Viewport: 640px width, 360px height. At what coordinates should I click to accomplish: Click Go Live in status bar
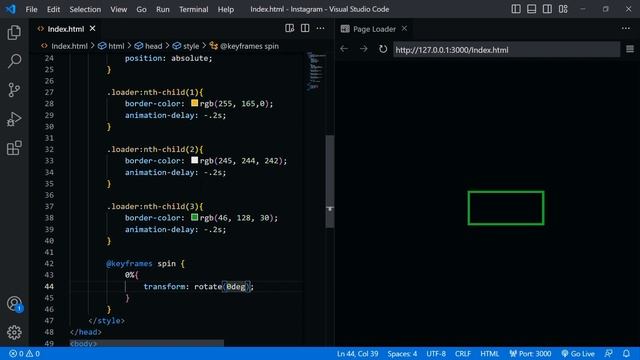click(578, 353)
